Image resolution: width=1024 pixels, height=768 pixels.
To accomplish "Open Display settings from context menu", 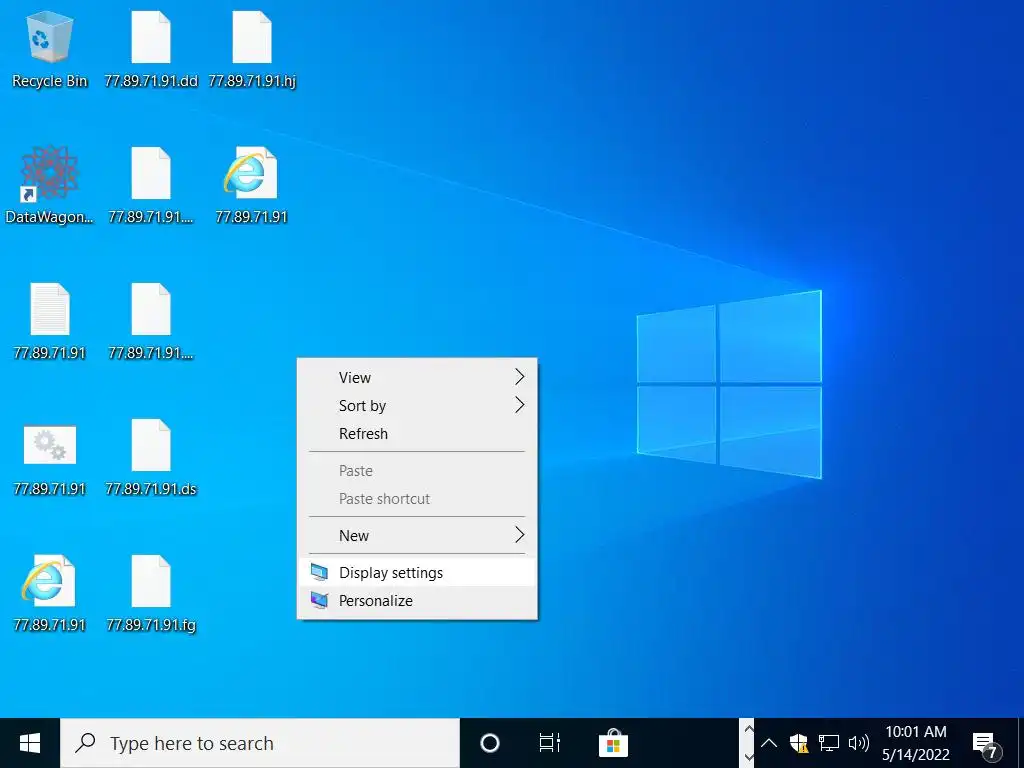I will (x=417, y=573).
